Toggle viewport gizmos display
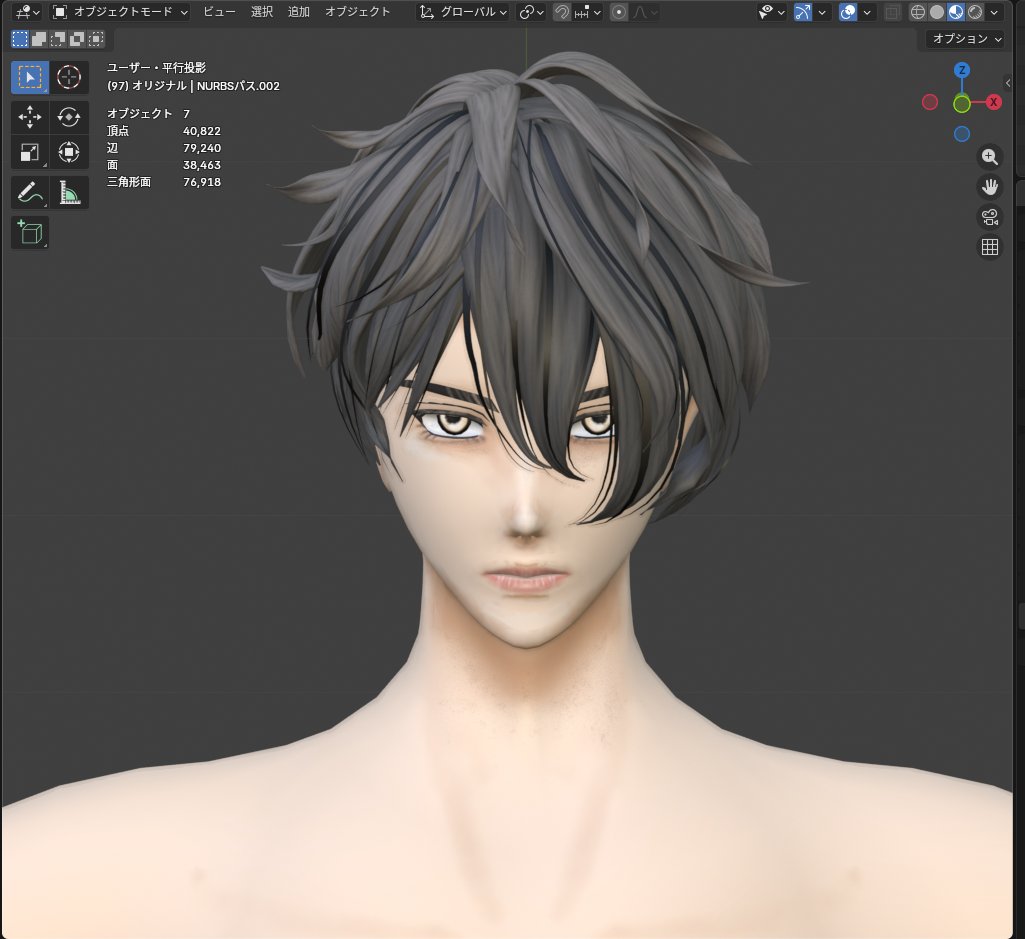 click(803, 12)
